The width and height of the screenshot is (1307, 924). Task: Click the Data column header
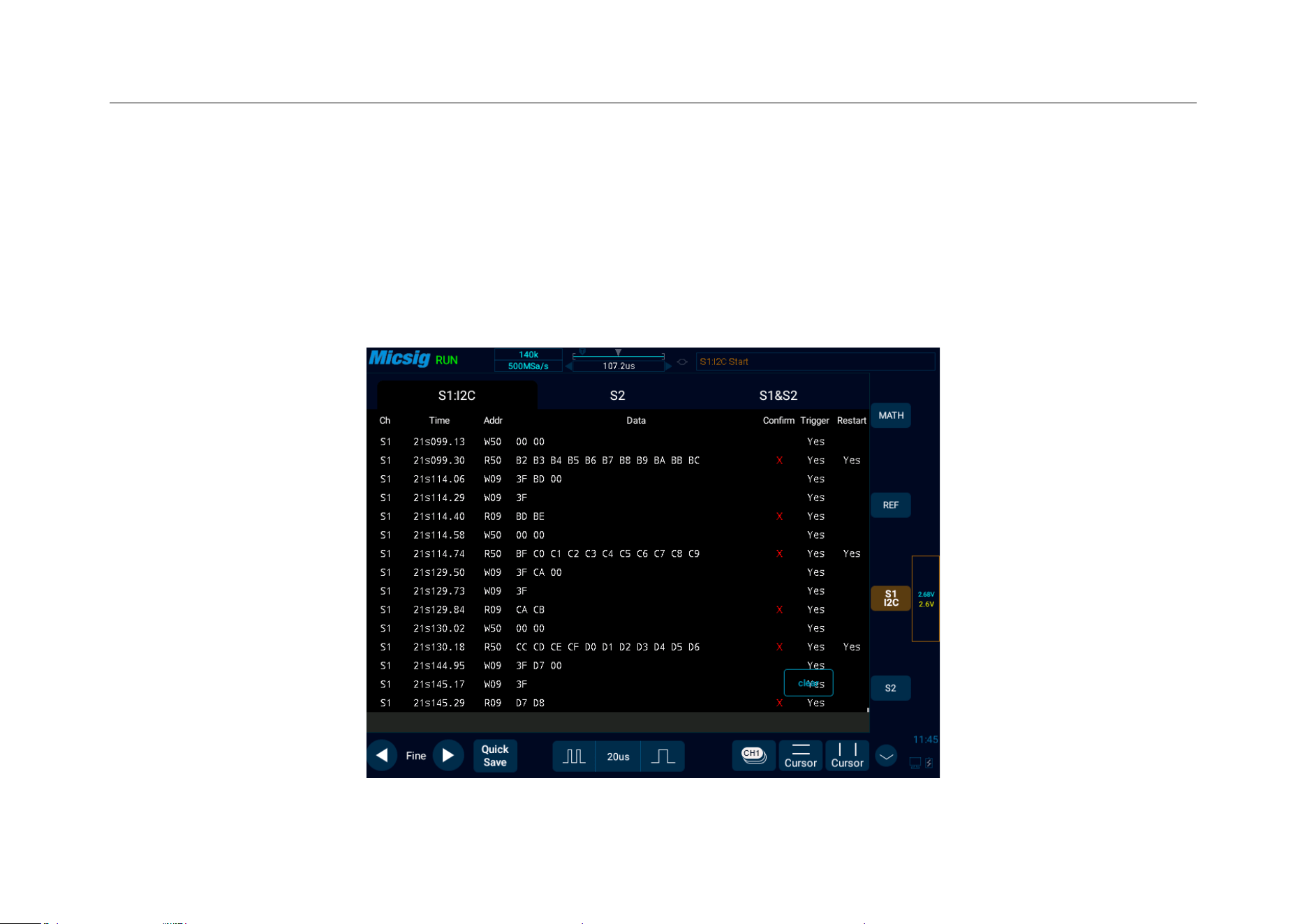(x=636, y=421)
